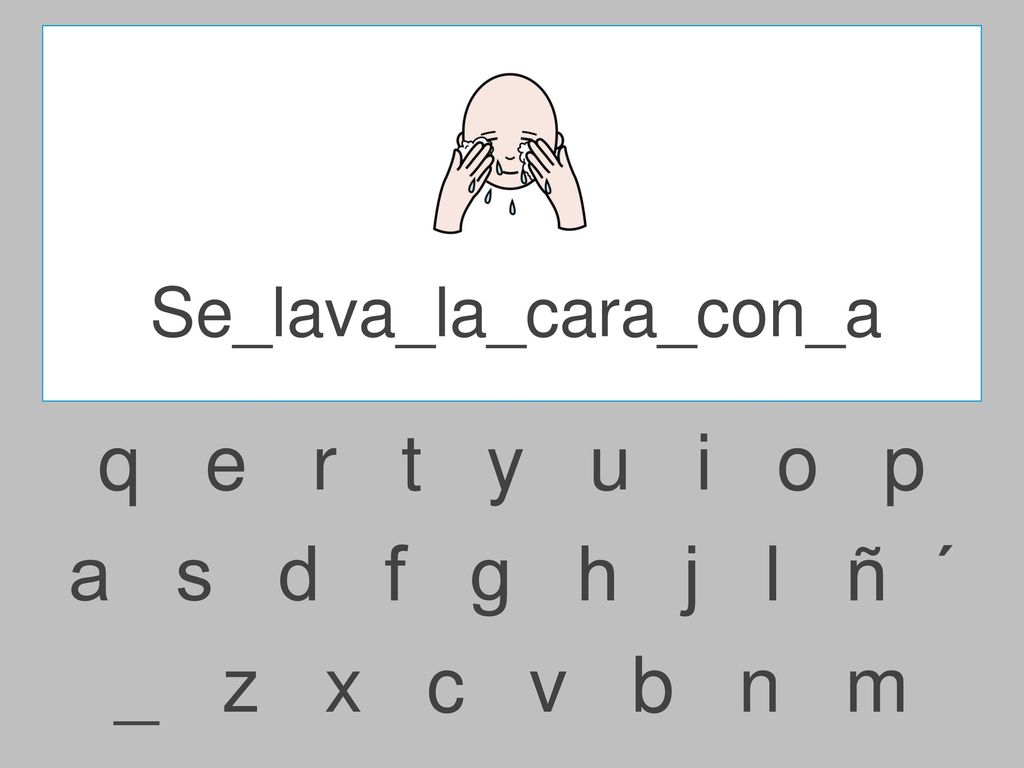
Task: Tap the letter h key
Action: [598, 573]
